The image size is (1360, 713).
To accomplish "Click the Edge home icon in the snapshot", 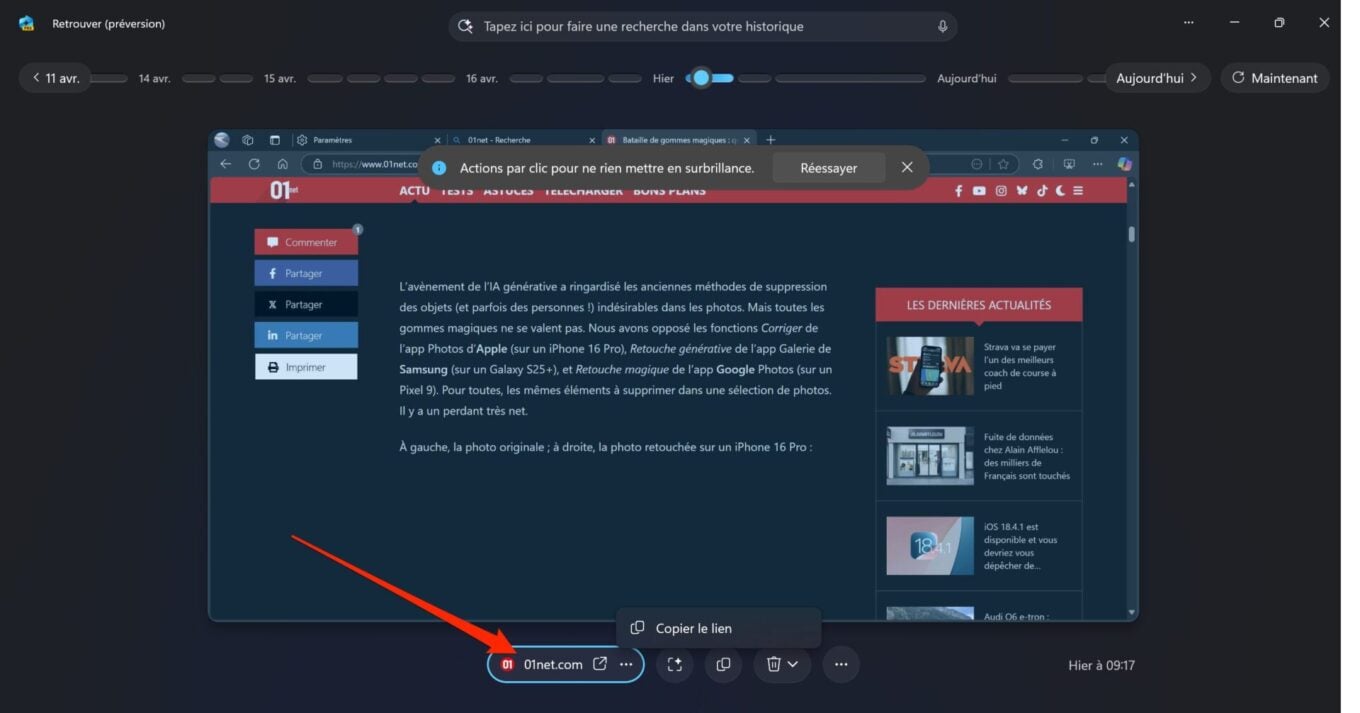I will (283, 164).
